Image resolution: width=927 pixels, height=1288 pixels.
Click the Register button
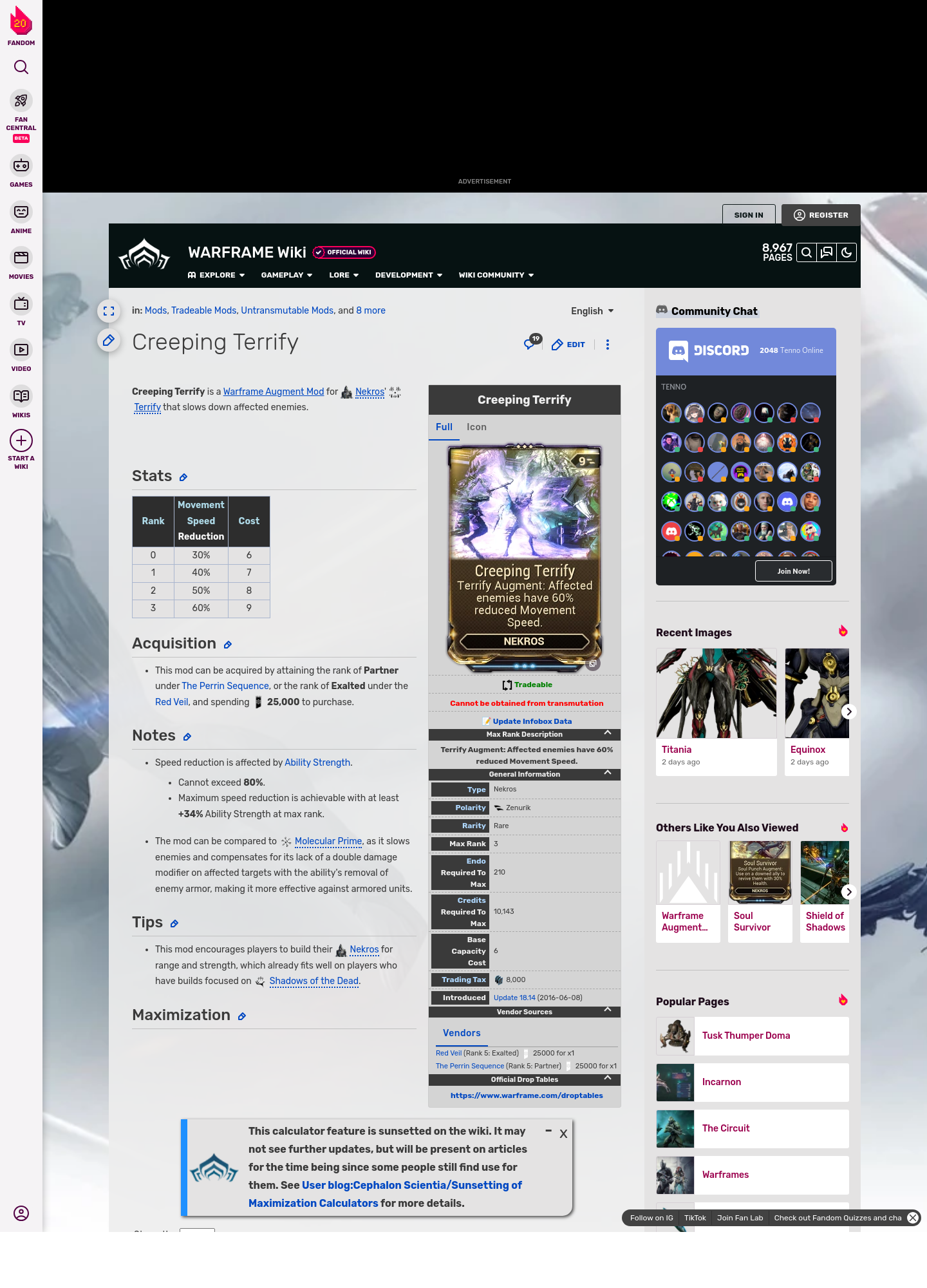(x=821, y=215)
